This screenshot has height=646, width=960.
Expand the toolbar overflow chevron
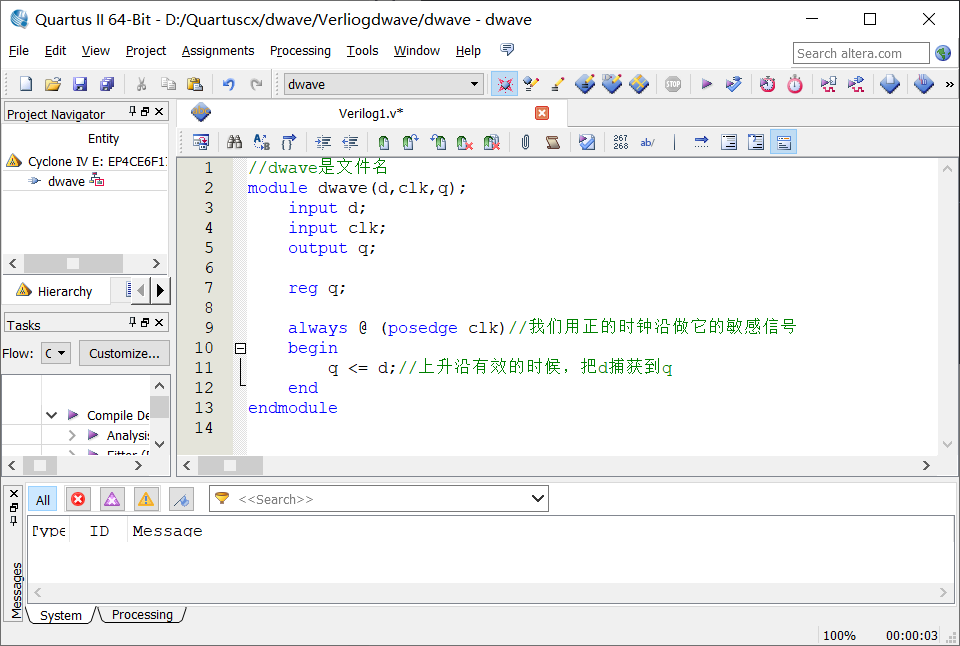(x=949, y=84)
